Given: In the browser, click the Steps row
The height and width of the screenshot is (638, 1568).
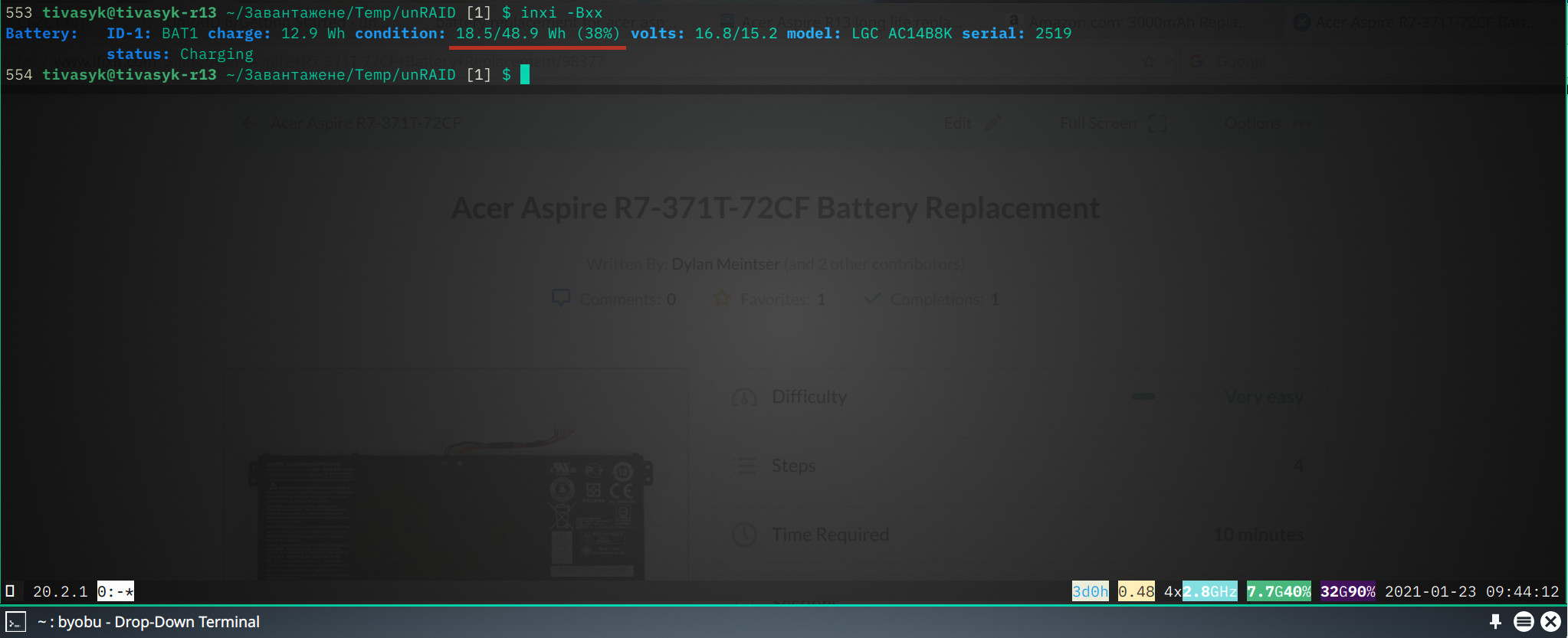Looking at the screenshot, I should (1019, 466).
